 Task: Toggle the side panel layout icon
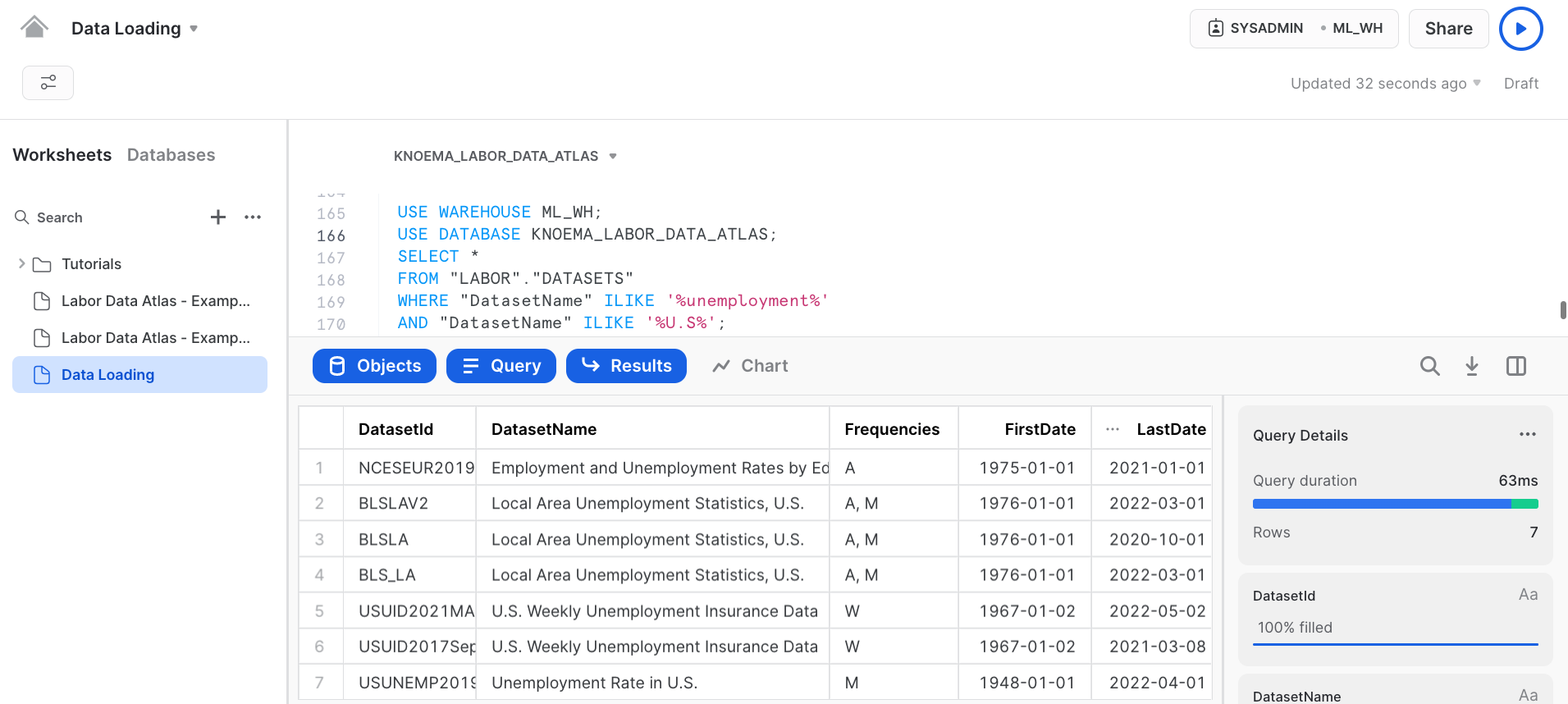click(1515, 366)
